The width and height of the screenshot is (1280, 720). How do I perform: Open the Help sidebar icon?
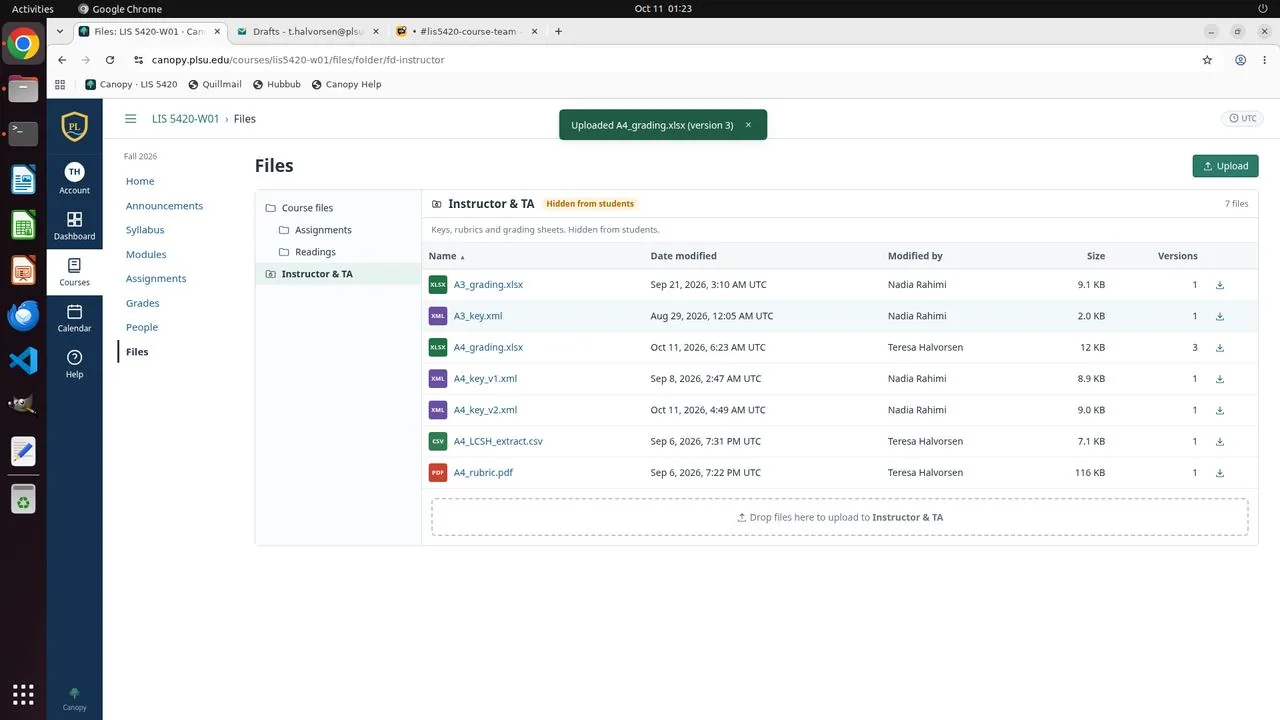point(74,364)
